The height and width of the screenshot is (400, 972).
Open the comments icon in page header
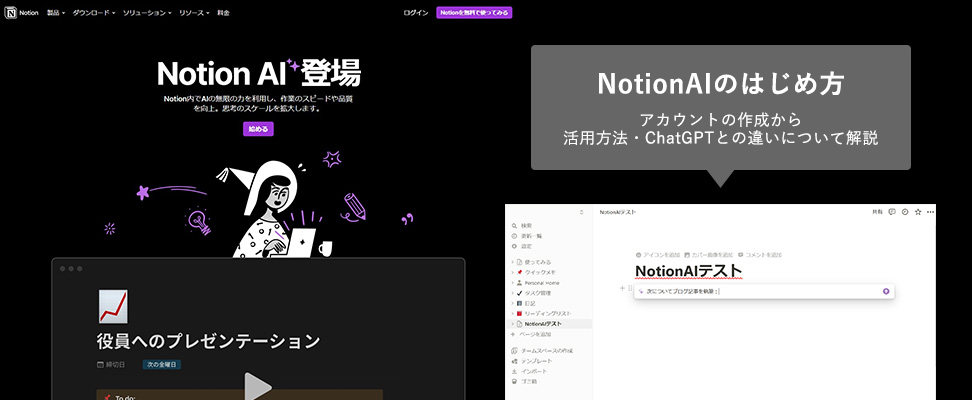click(891, 212)
